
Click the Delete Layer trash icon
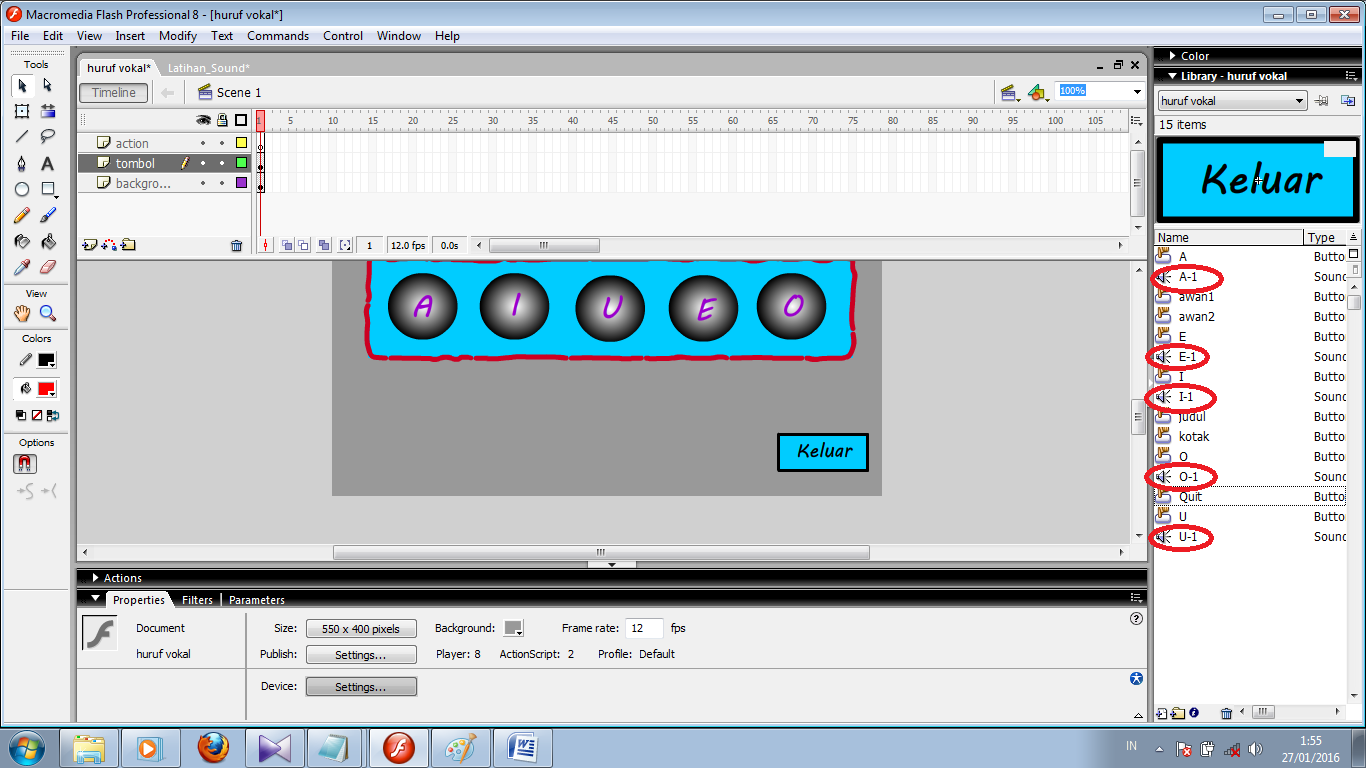pos(236,245)
